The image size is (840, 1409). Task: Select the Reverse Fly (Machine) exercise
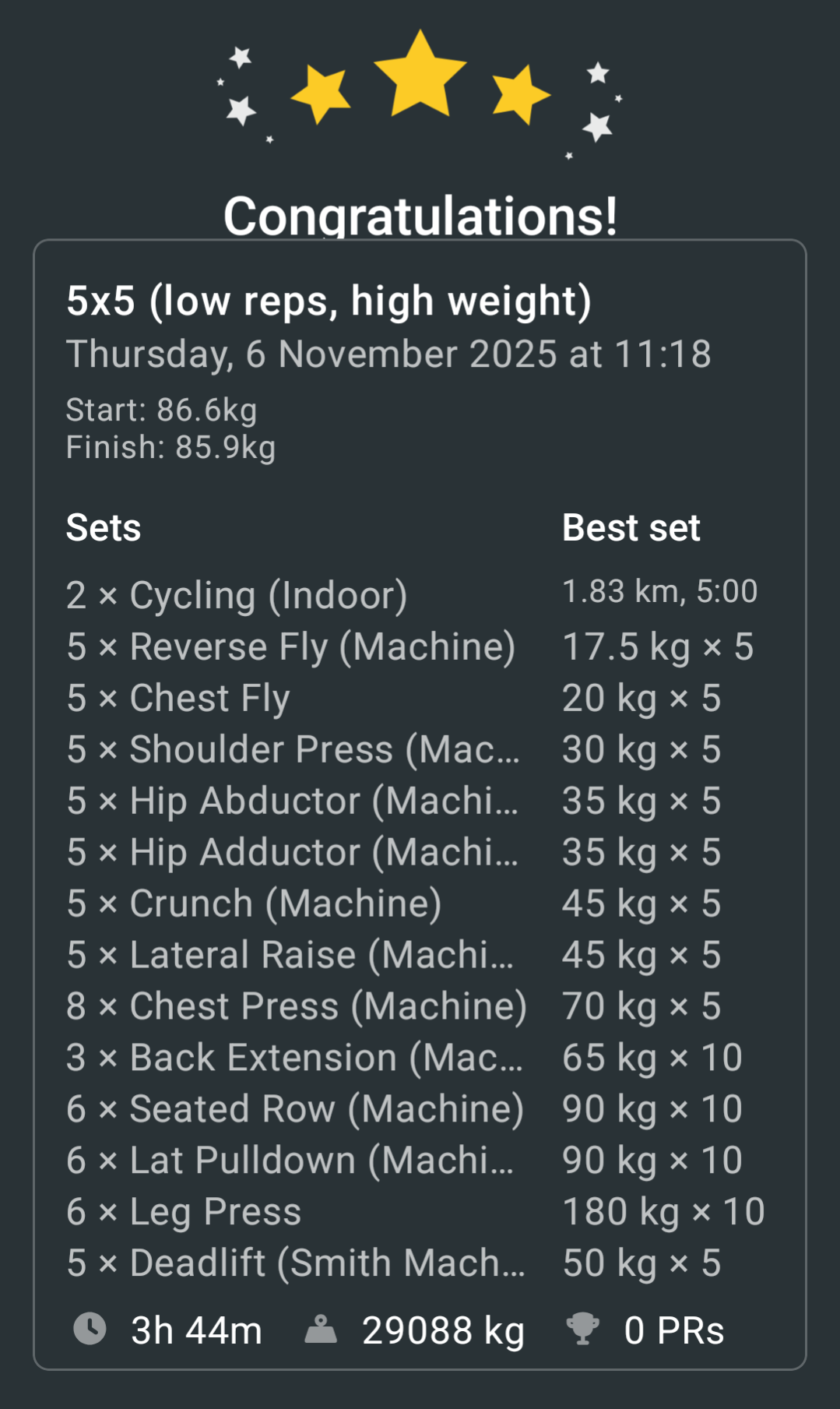290,646
